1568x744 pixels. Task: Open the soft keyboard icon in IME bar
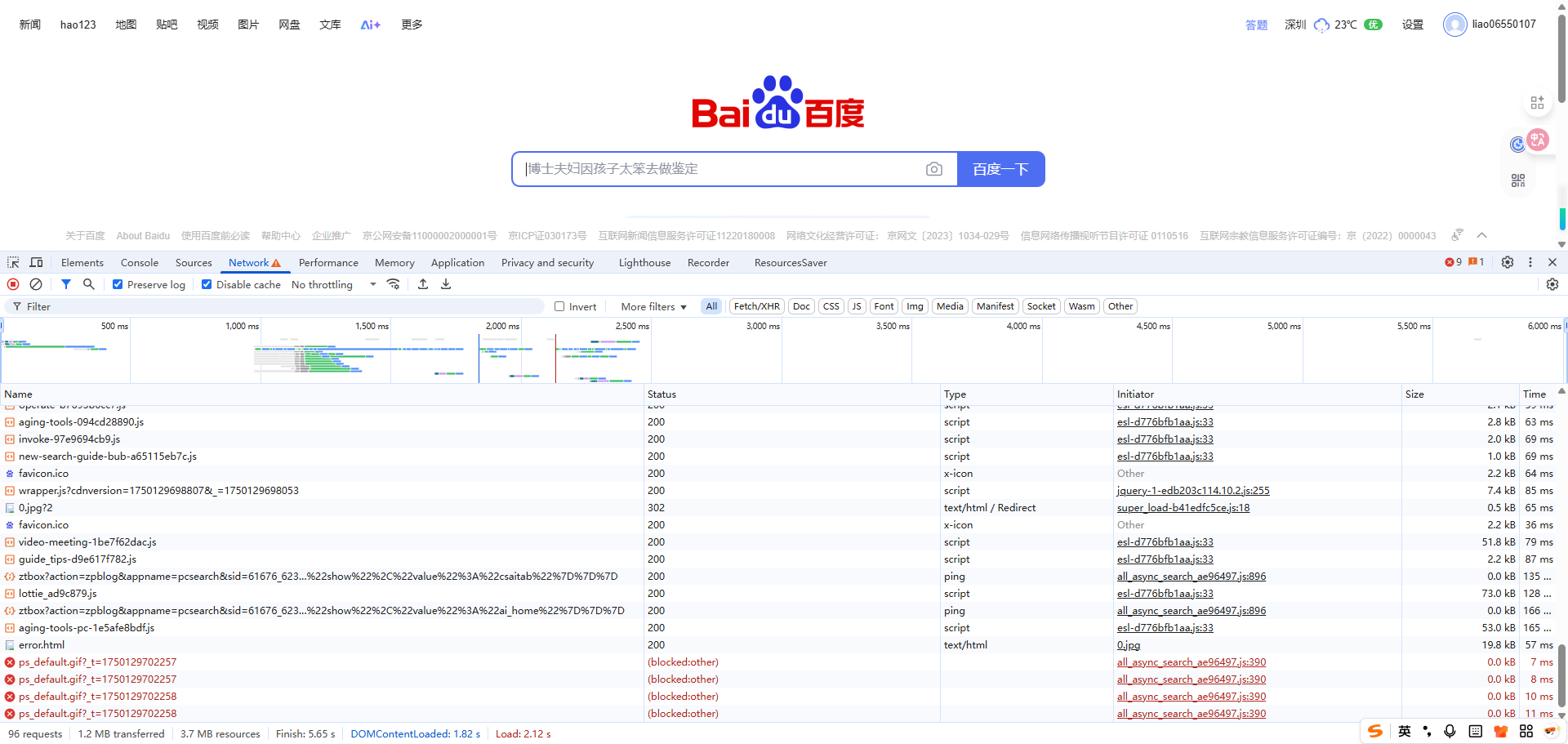click(x=1475, y=731)
